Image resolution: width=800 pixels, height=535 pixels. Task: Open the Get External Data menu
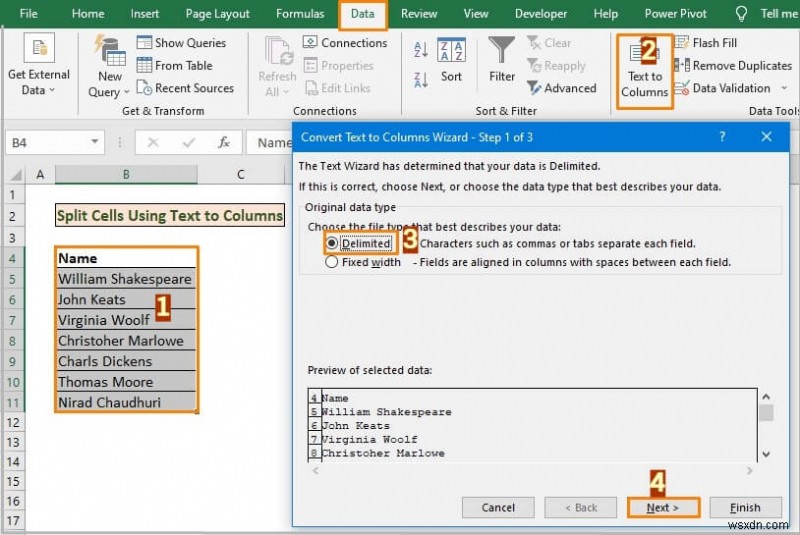[39, 65]
